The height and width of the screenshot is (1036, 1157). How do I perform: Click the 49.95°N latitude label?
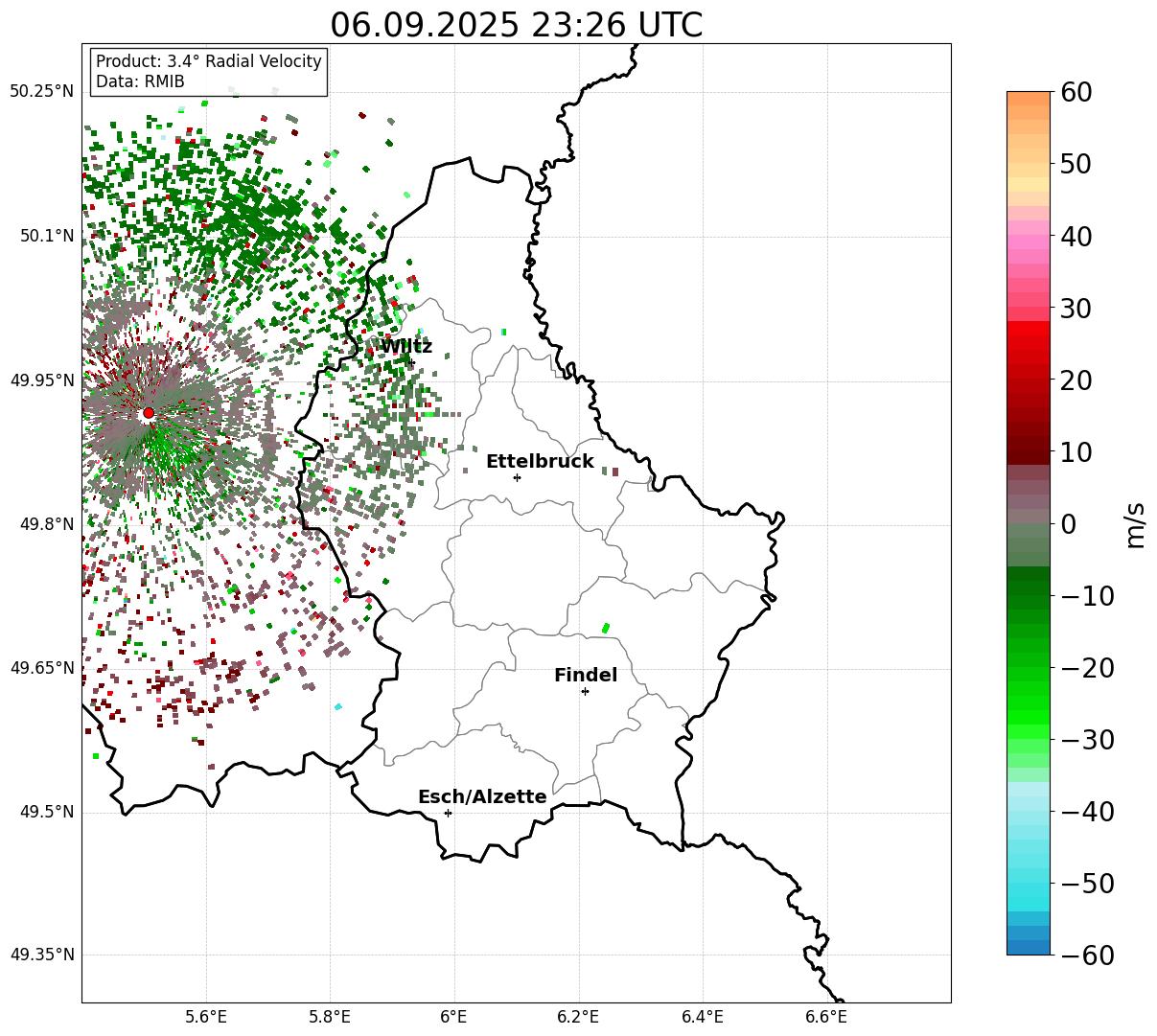(x=41, y=380)
